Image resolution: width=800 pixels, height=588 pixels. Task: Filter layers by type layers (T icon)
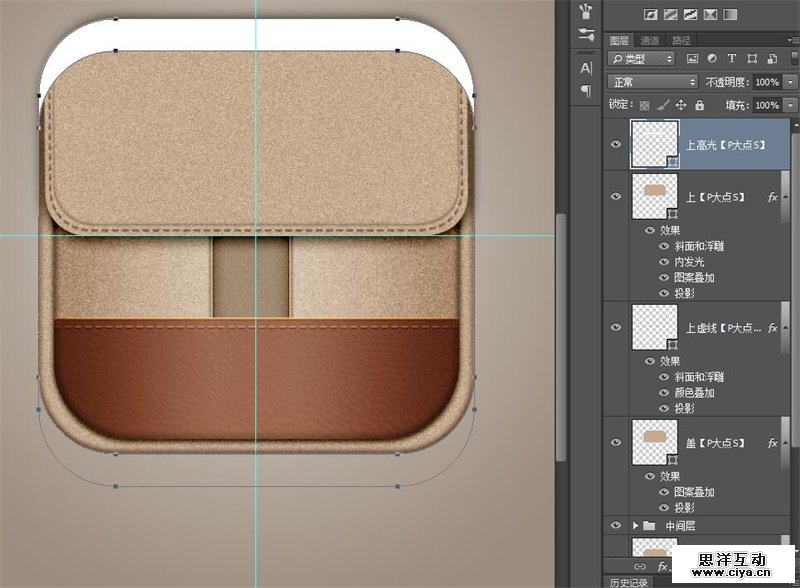pos(732,60)
